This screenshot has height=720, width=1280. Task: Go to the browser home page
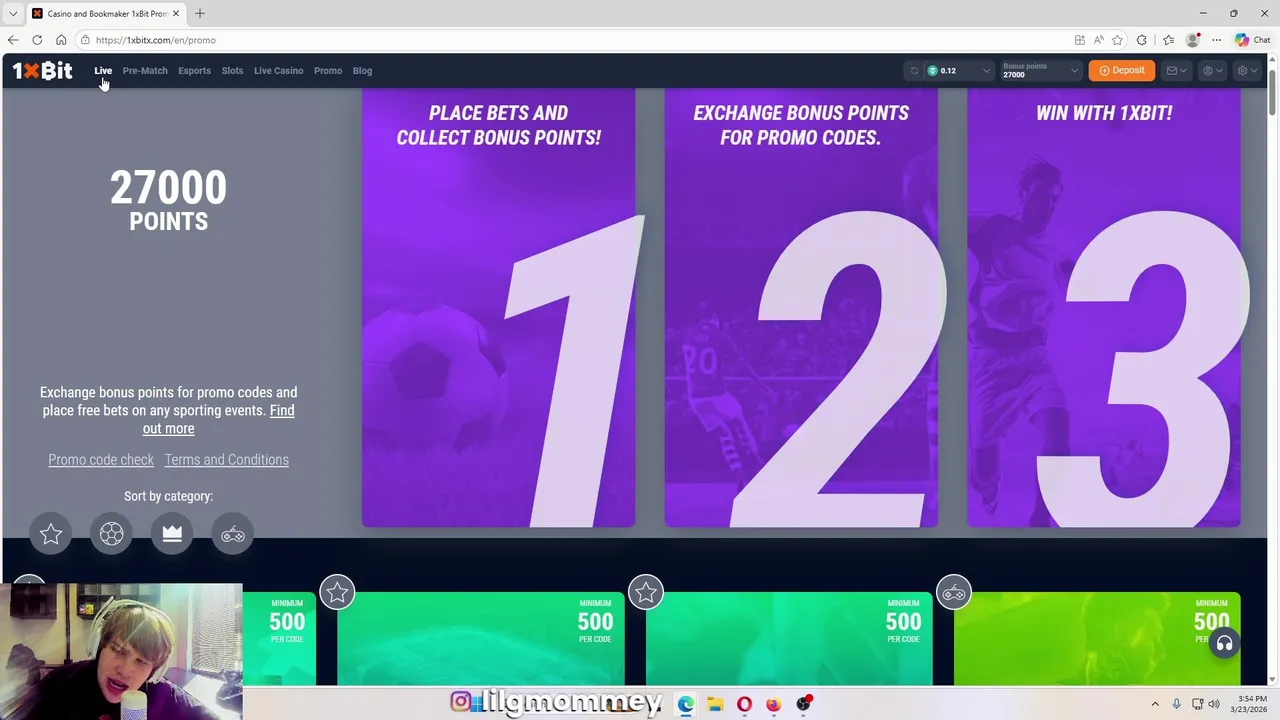tap(61, 40)
